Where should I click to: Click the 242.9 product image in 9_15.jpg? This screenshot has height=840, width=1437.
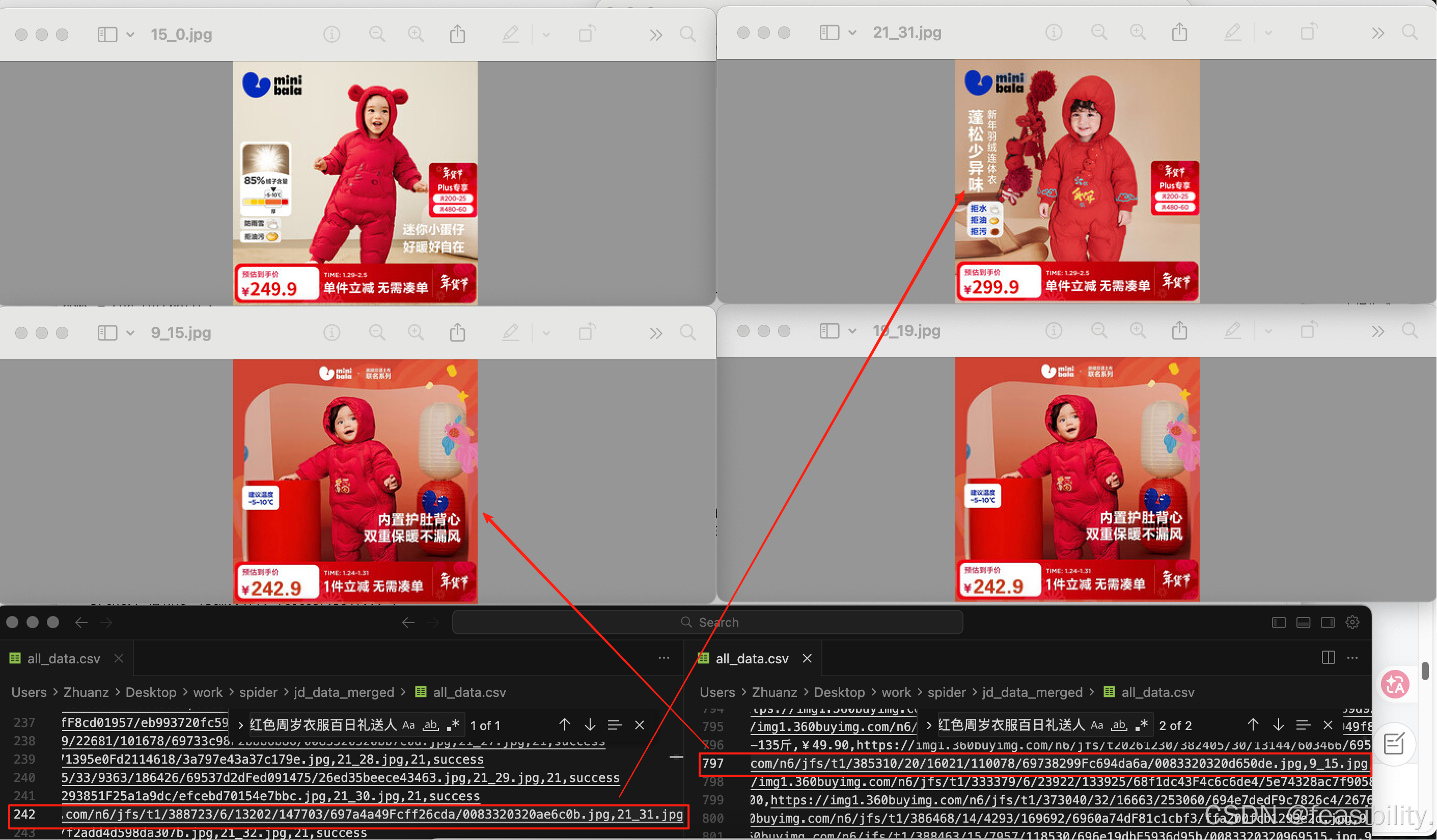pos(355,481)
